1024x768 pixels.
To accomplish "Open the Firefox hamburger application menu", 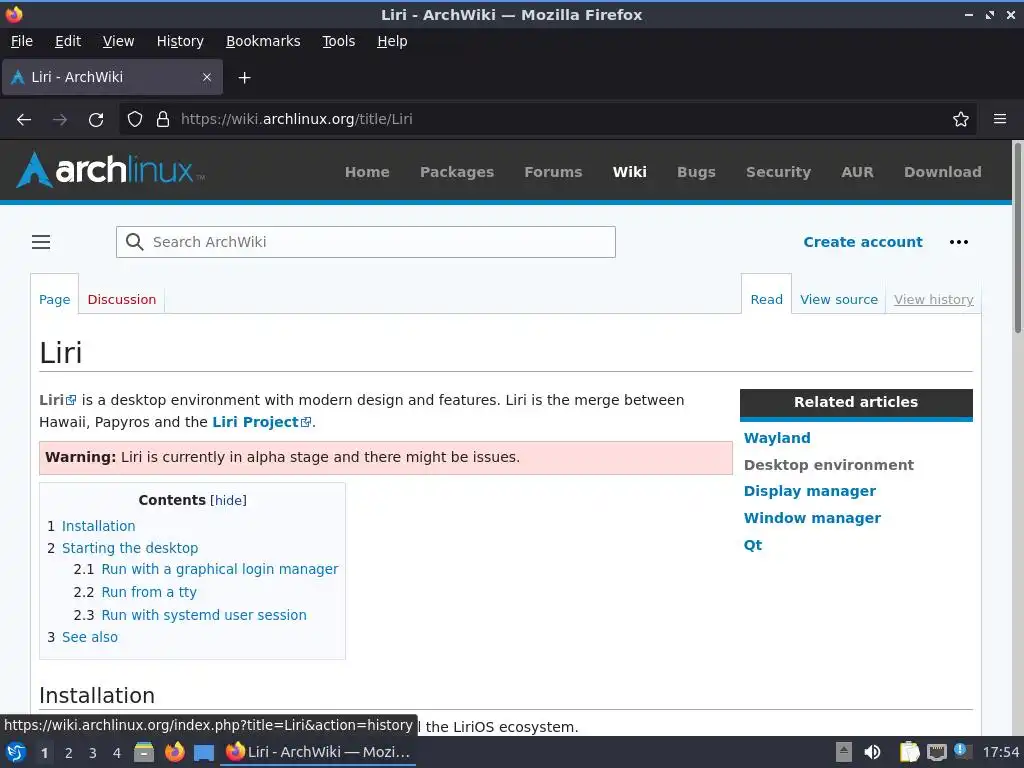I will [x=1000, y=119].
